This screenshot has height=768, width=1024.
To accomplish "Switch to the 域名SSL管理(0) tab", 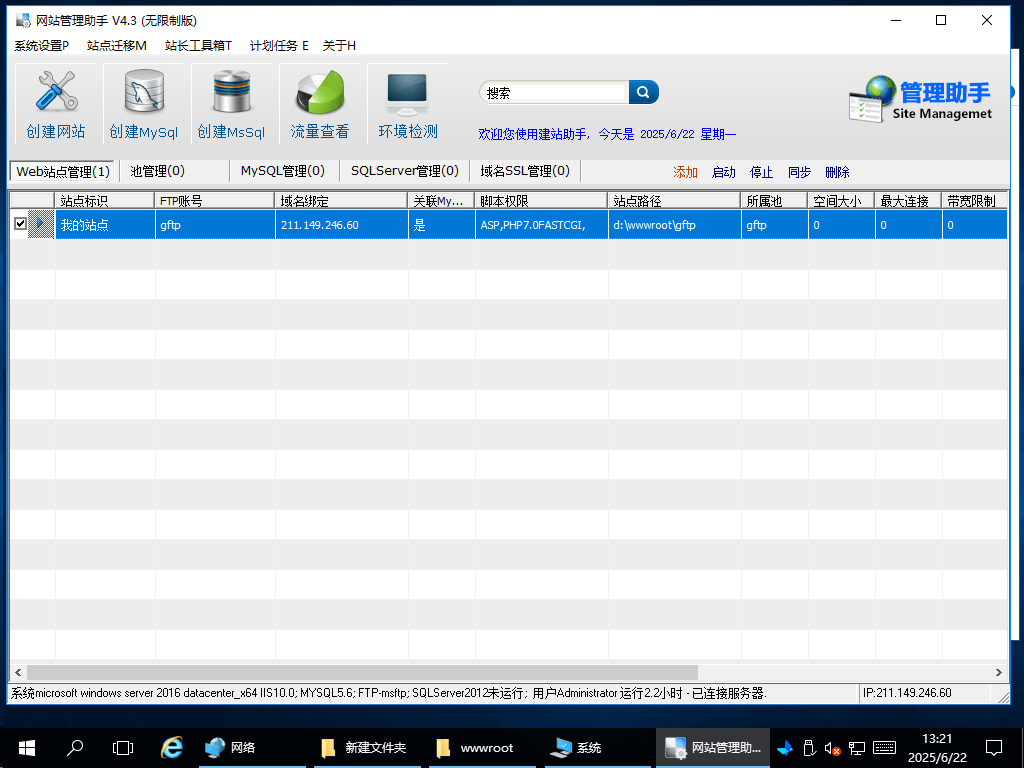I will 525,171.
